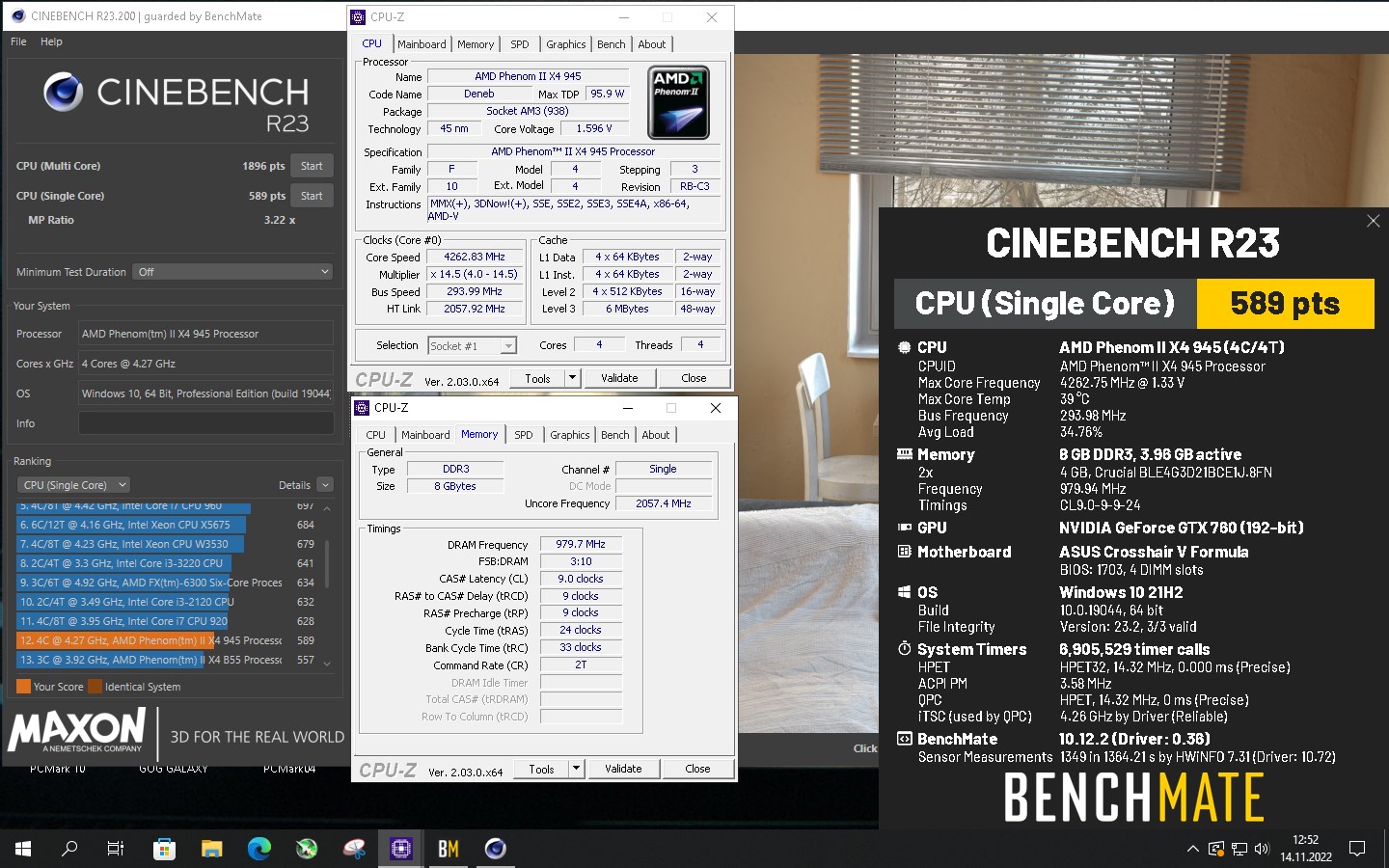The image size is (1389, 868).
Task: Open taskbar Search magnifier
Action: [69, 849]
